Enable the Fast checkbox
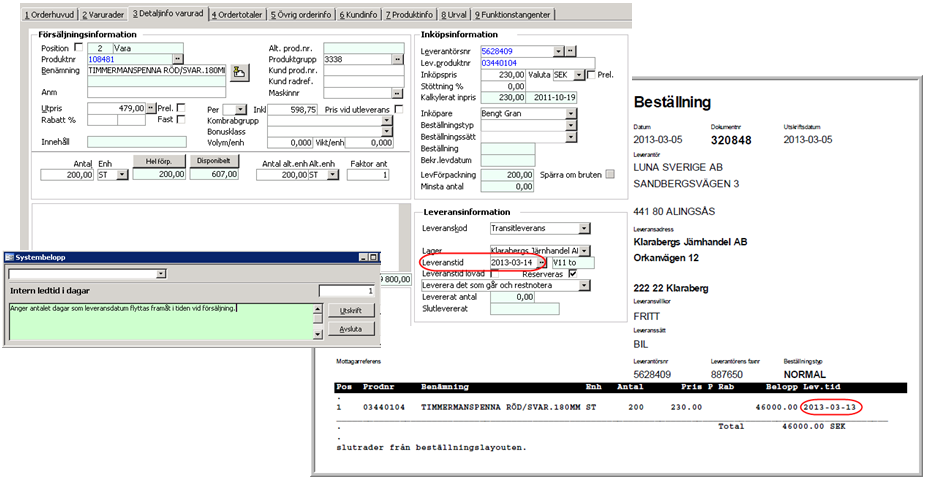This screenshot has width=926, height=480. [x=181, y=119]
